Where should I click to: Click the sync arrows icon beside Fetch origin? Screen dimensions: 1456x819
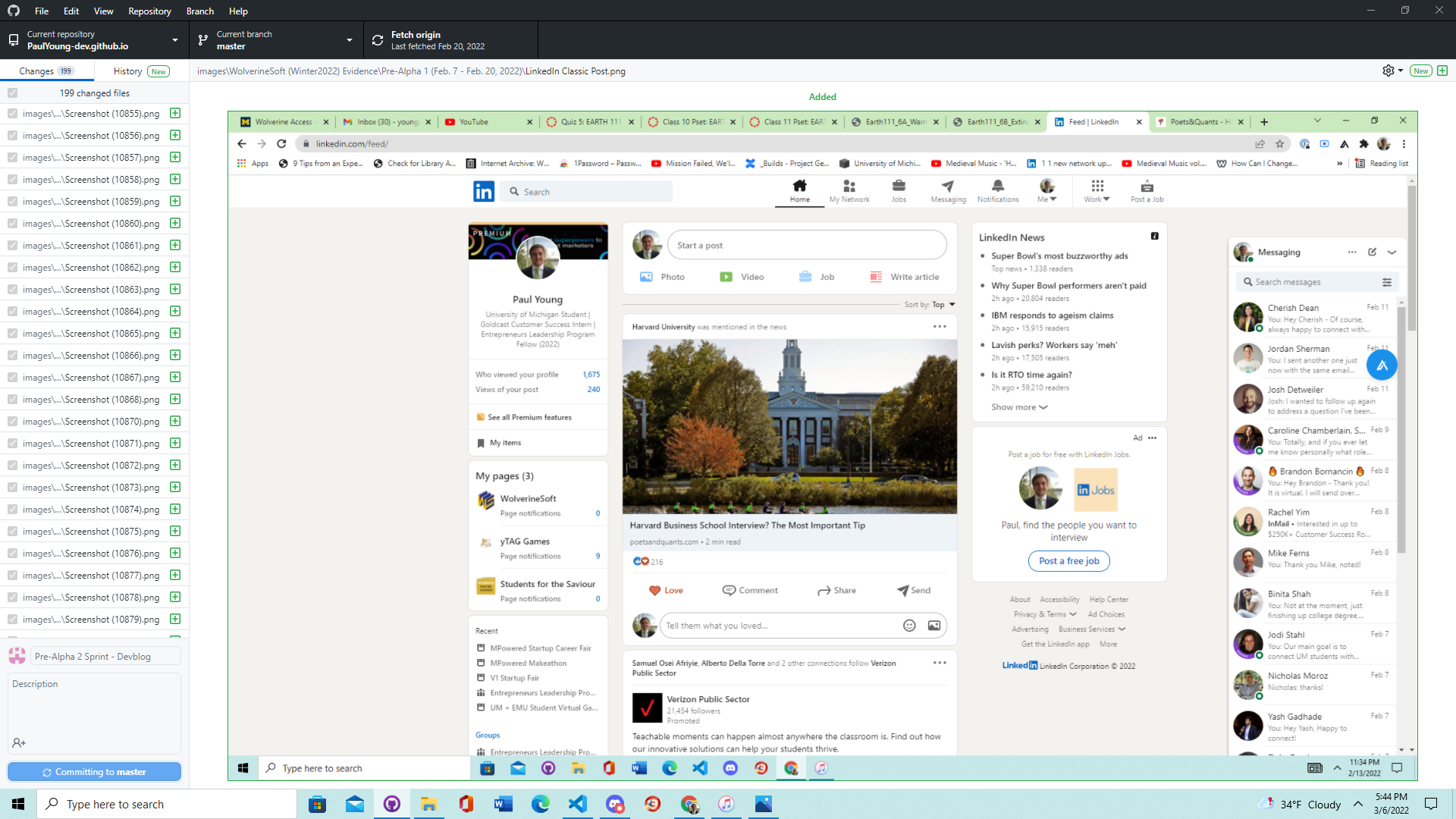point(378,40)
